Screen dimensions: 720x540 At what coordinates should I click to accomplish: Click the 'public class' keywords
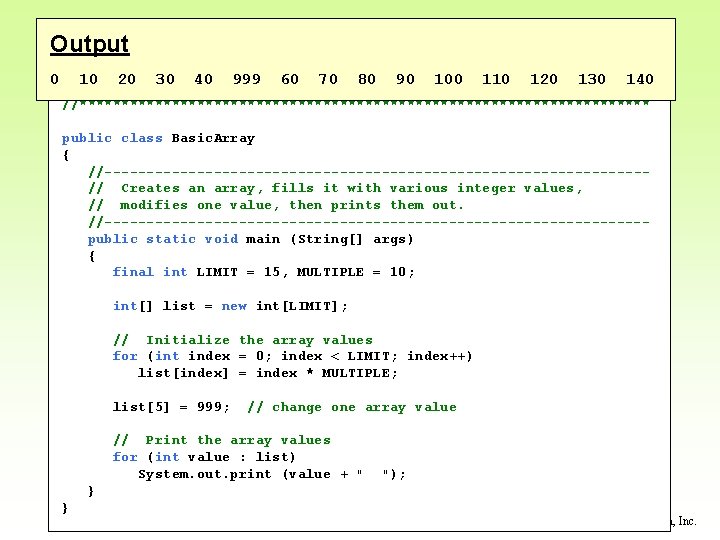click(112, 138)
